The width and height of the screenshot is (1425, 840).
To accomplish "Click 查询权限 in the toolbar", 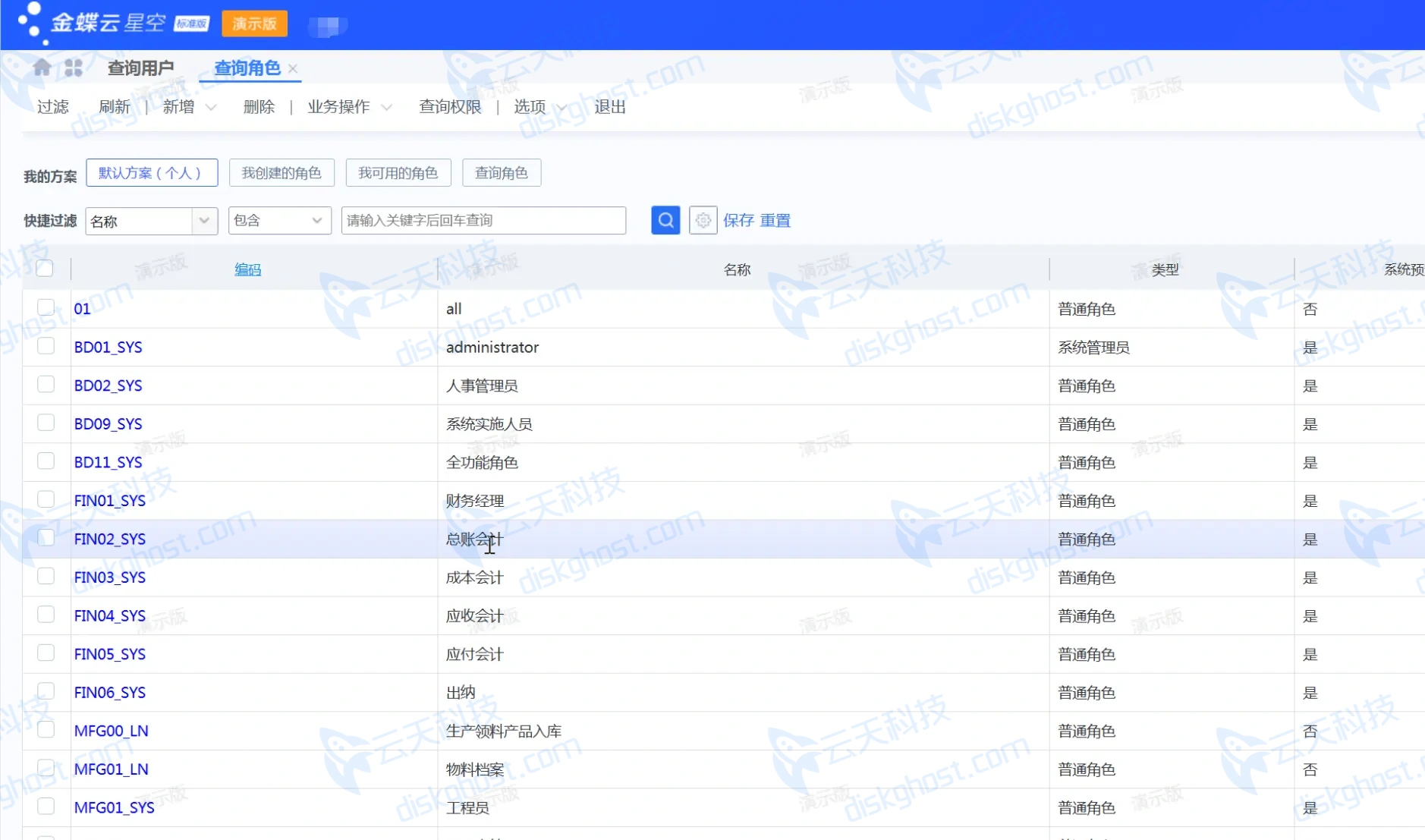I will [x=450, y=107].
